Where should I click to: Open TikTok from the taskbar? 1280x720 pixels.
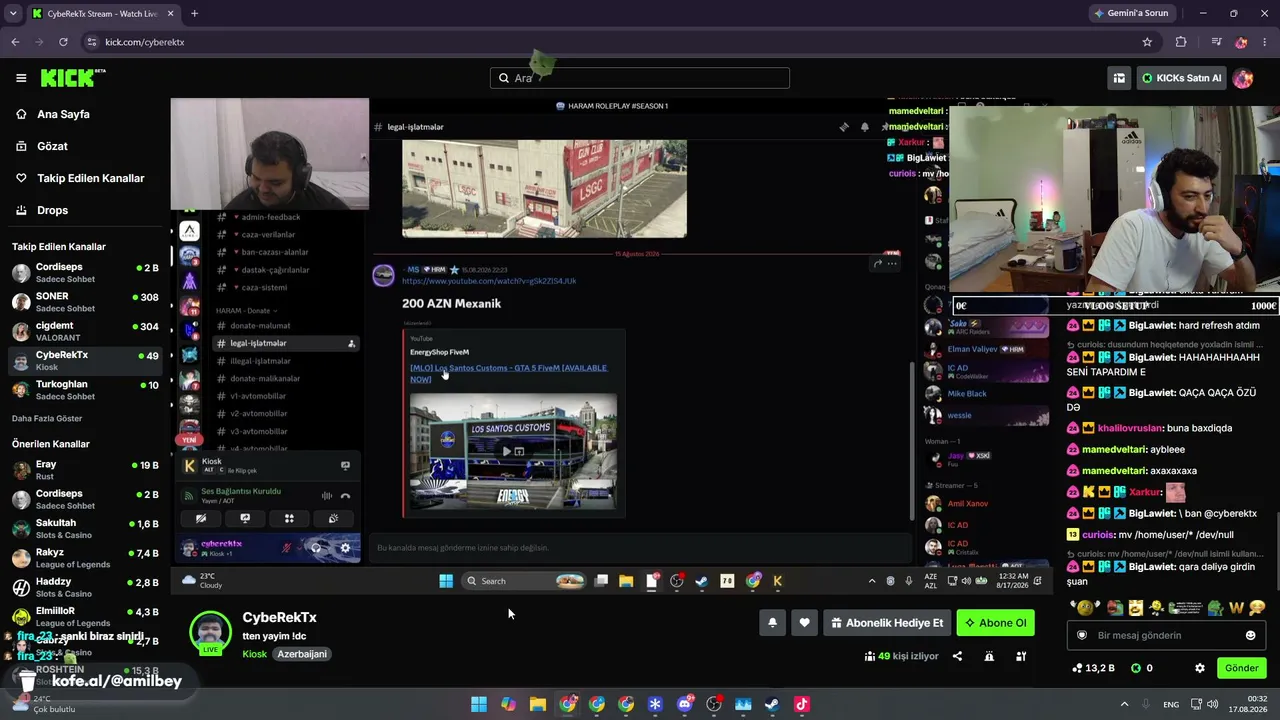tap(801, 704)
